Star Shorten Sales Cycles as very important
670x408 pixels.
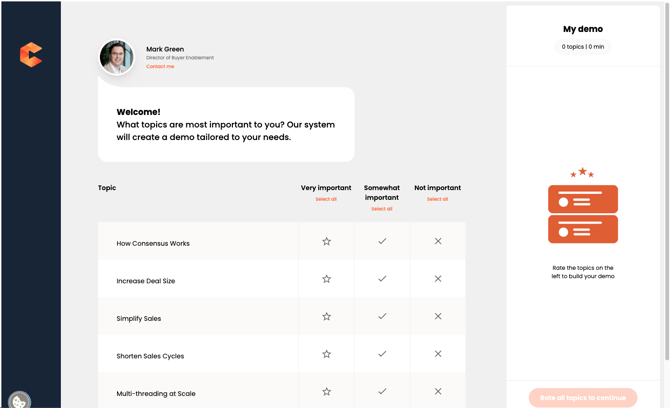[326, 354]
